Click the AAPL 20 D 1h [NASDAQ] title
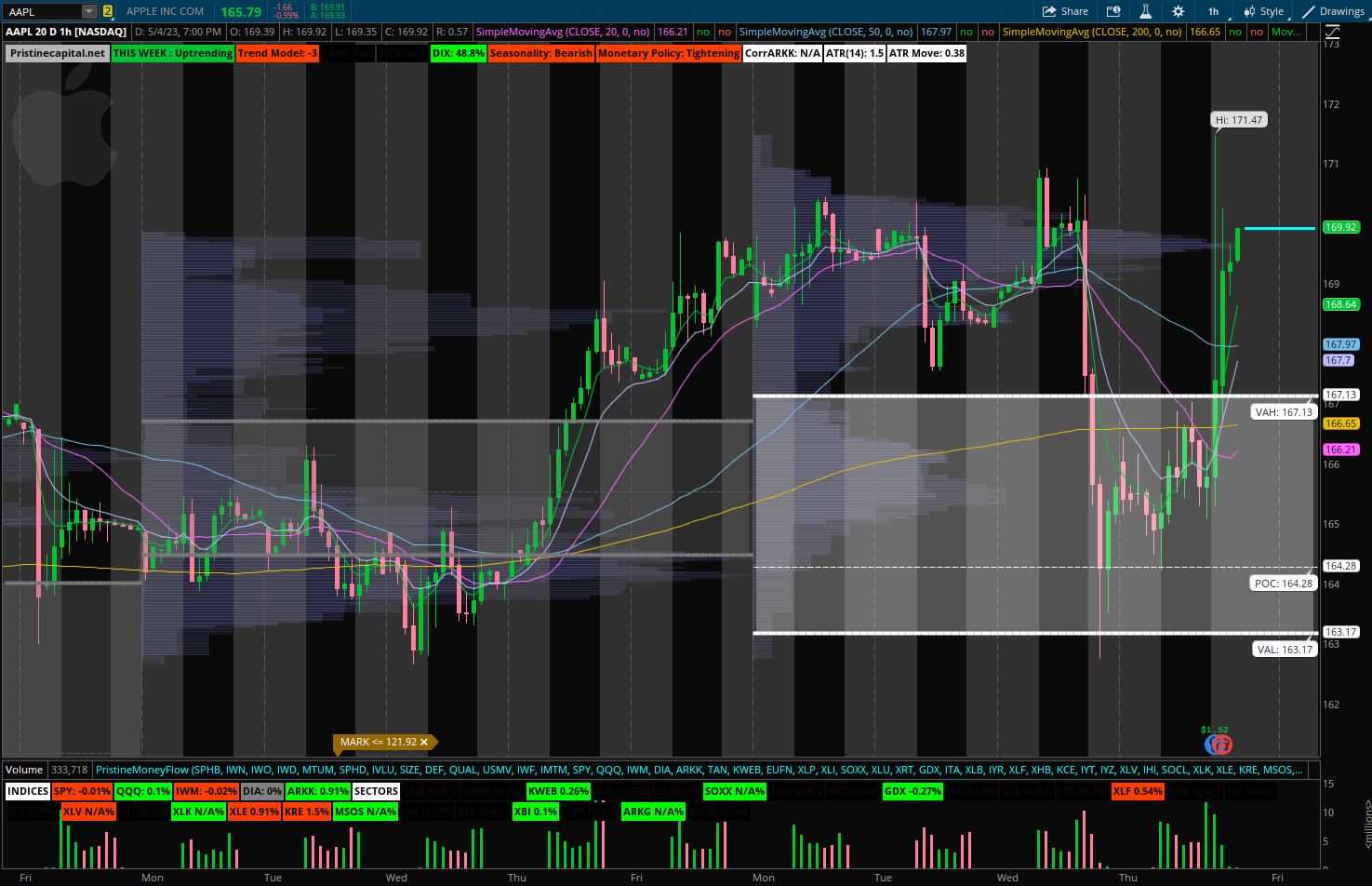1372x886 pixels. coord(66,32)
